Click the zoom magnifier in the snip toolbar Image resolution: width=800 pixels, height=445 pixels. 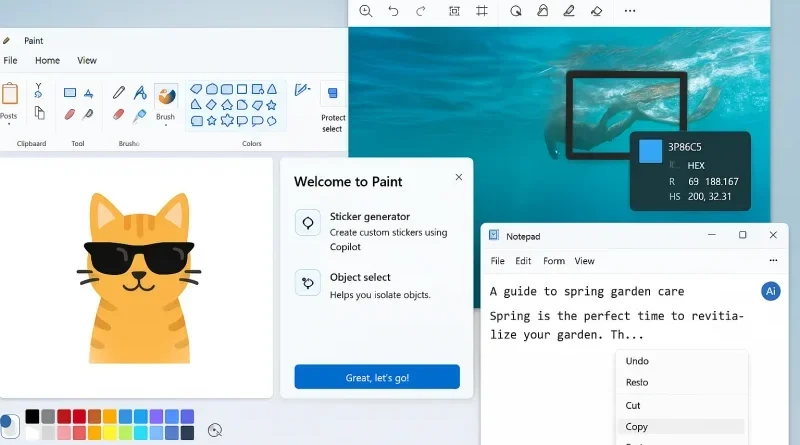click(x=365, y=11)
